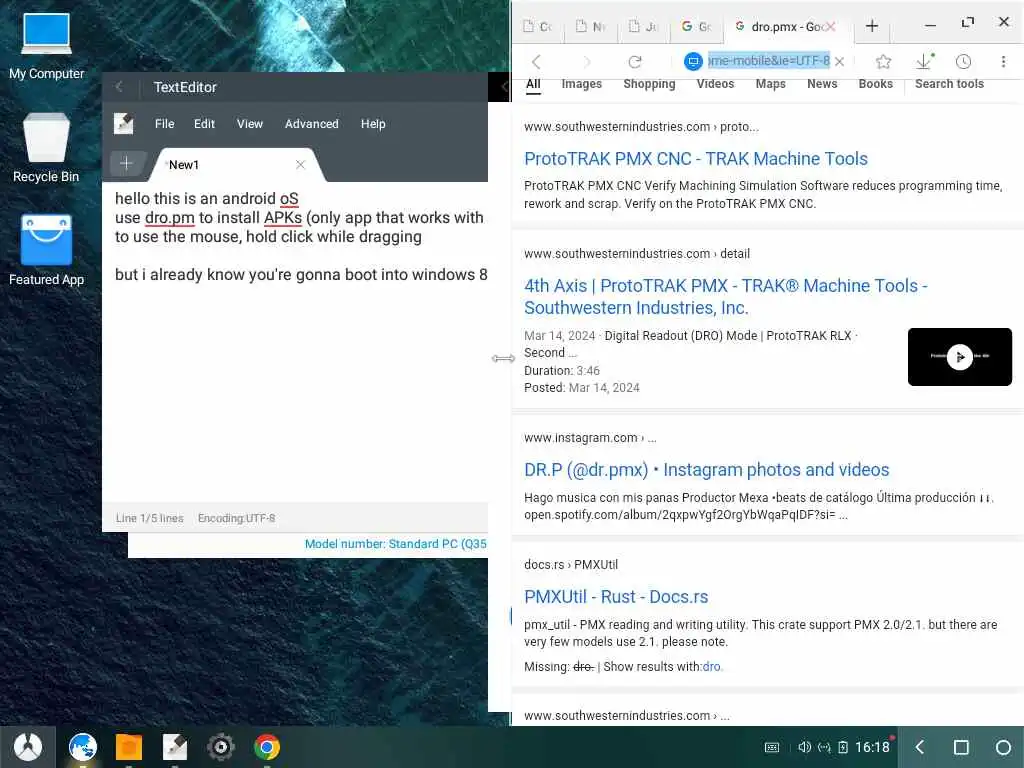Click the network tray icon
The width and height of the screenshot is (1024, 768).
tap(824, 747)
